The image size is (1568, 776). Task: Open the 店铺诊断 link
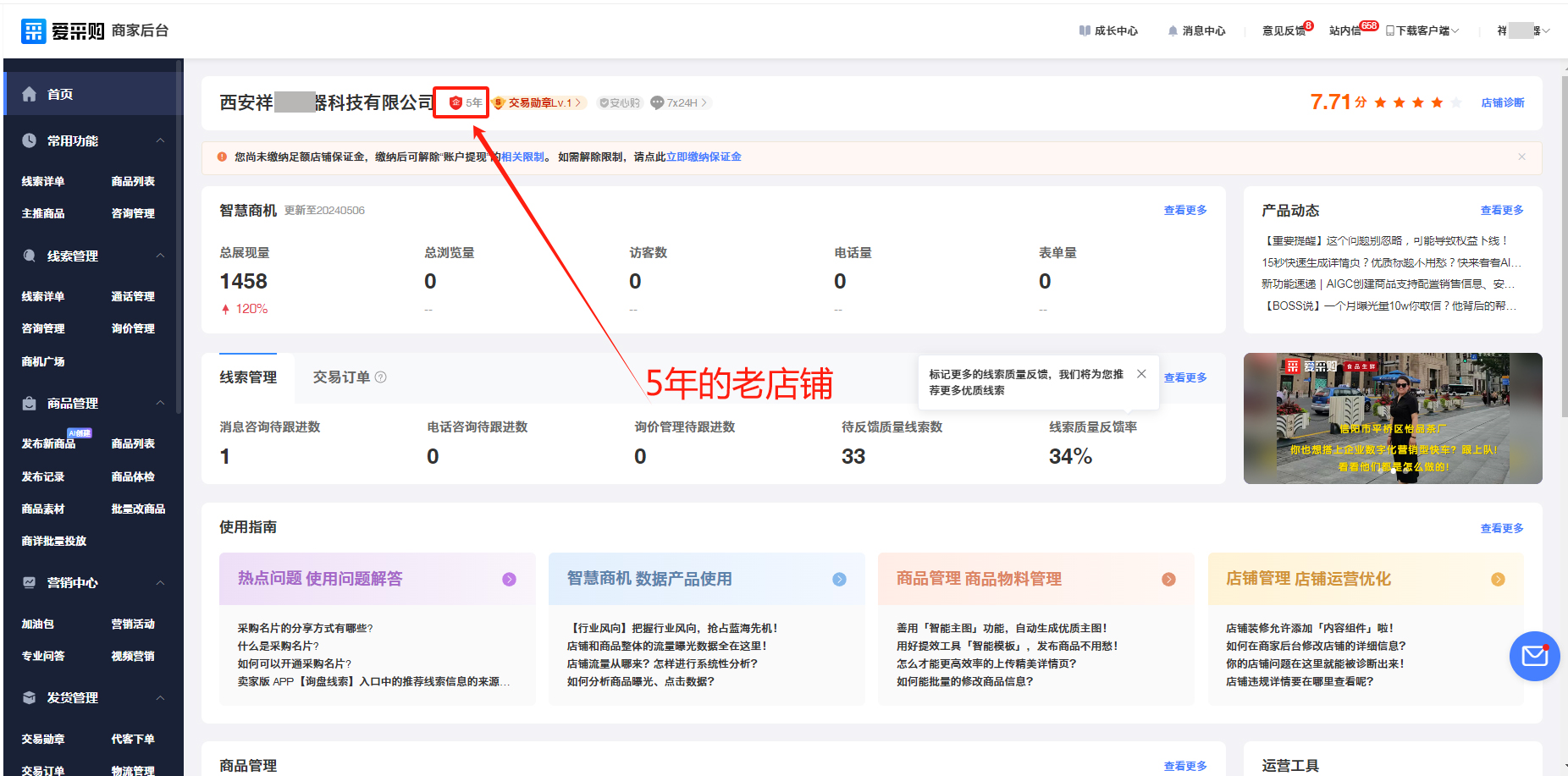coord(1502,103)
